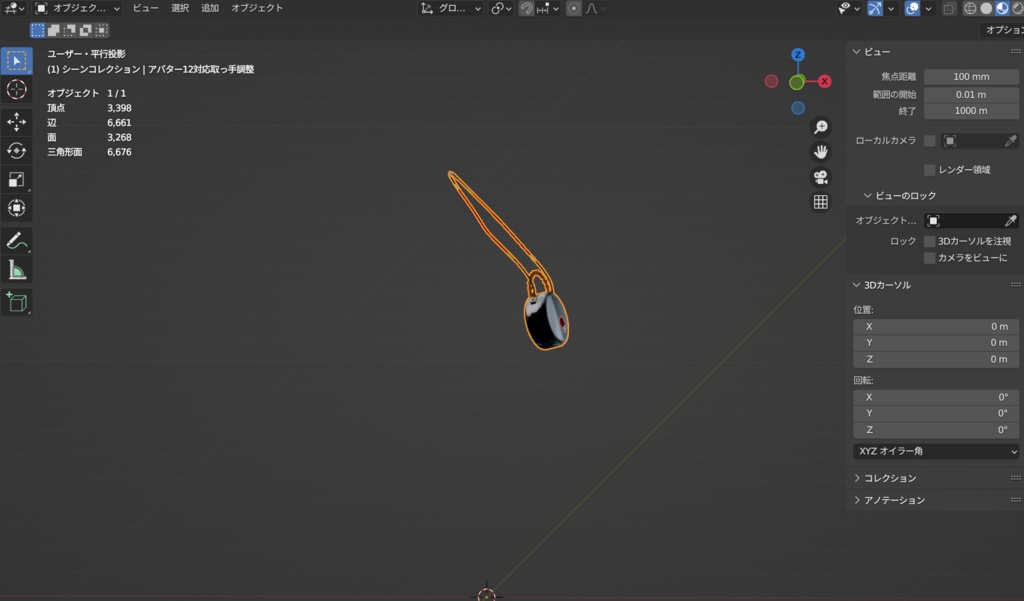Adjust the 終了 1000 m field
The image size is (1024, 601).
[971, 111]
